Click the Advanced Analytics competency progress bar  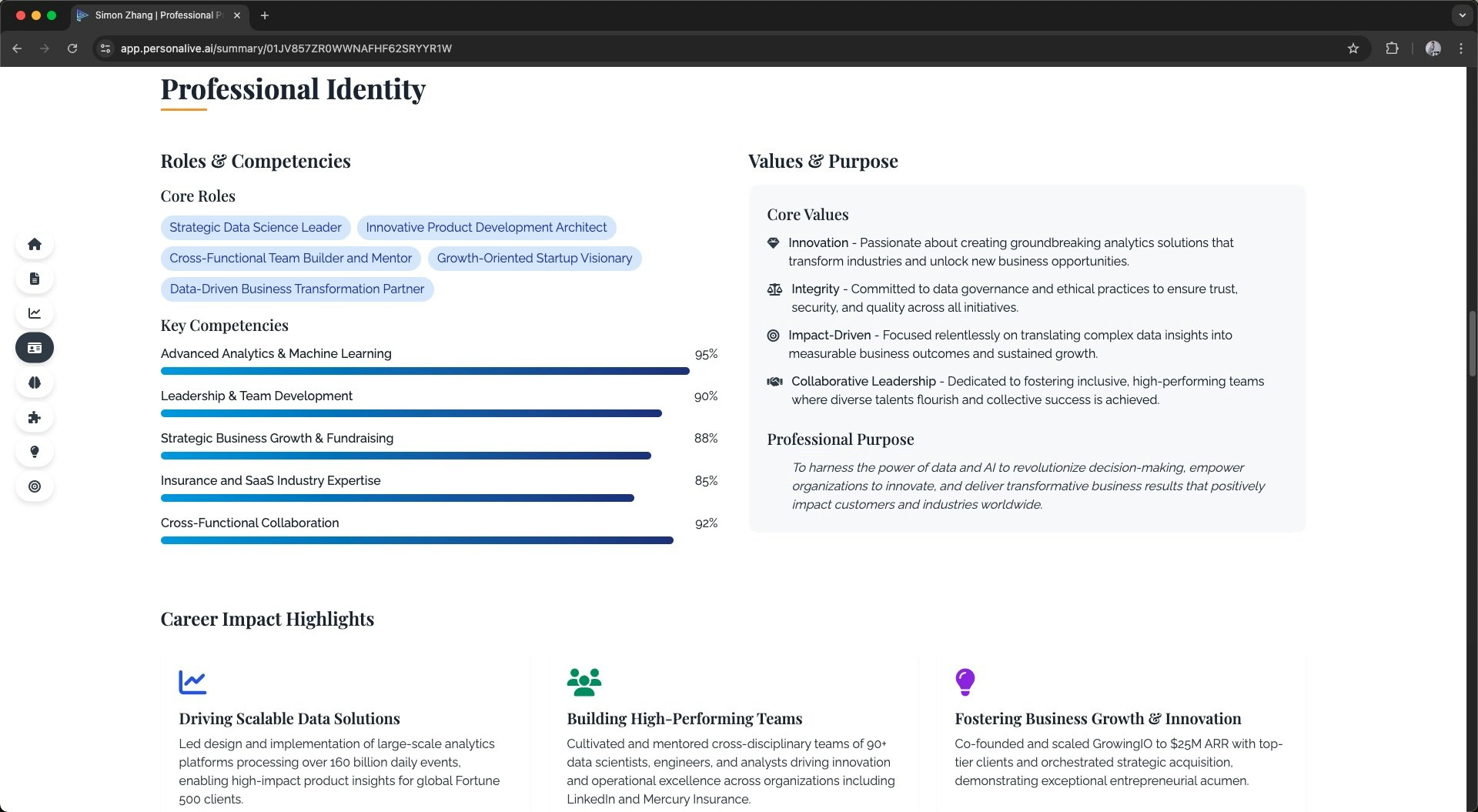[x=425, y=371]
